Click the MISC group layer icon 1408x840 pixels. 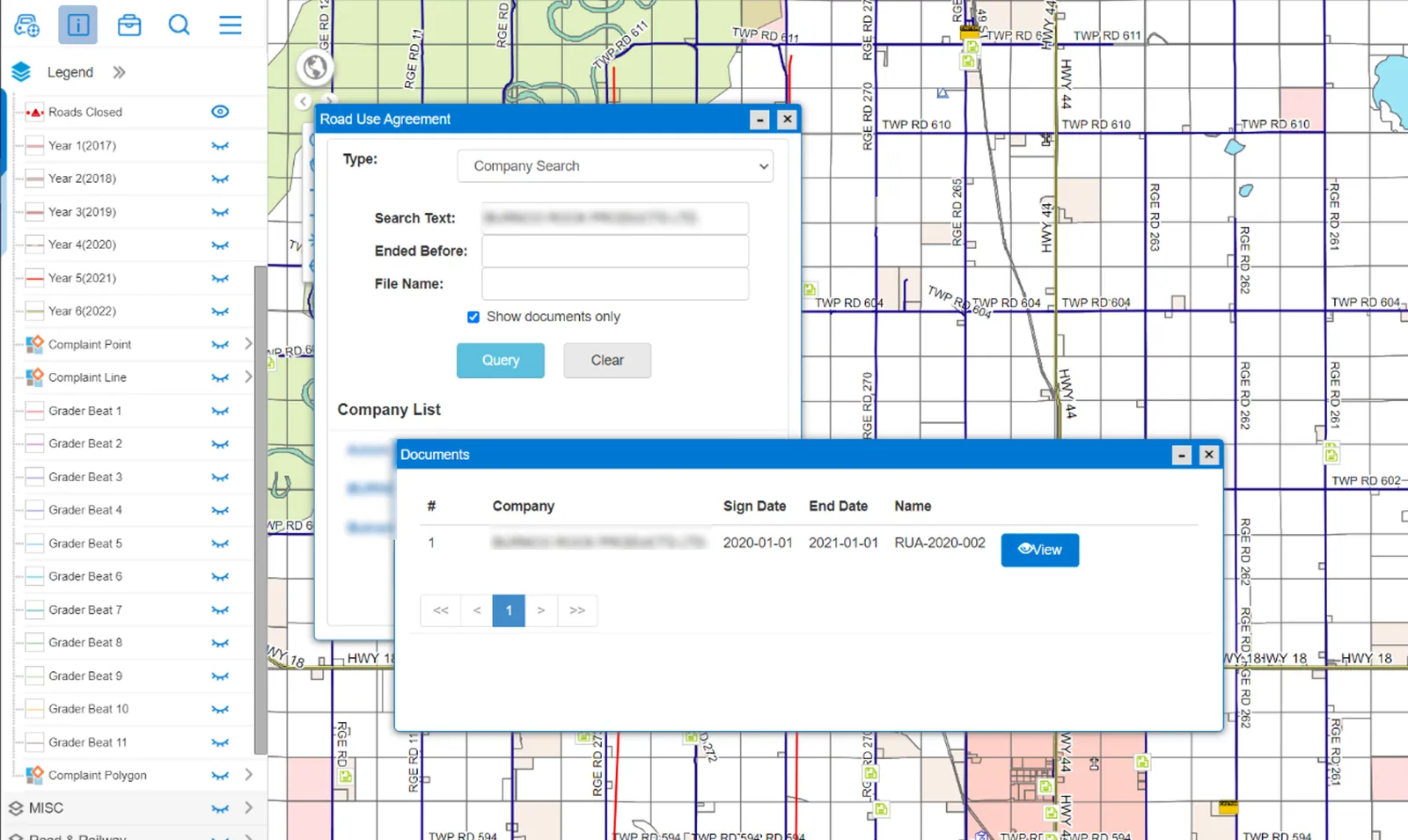click(16, 808)
